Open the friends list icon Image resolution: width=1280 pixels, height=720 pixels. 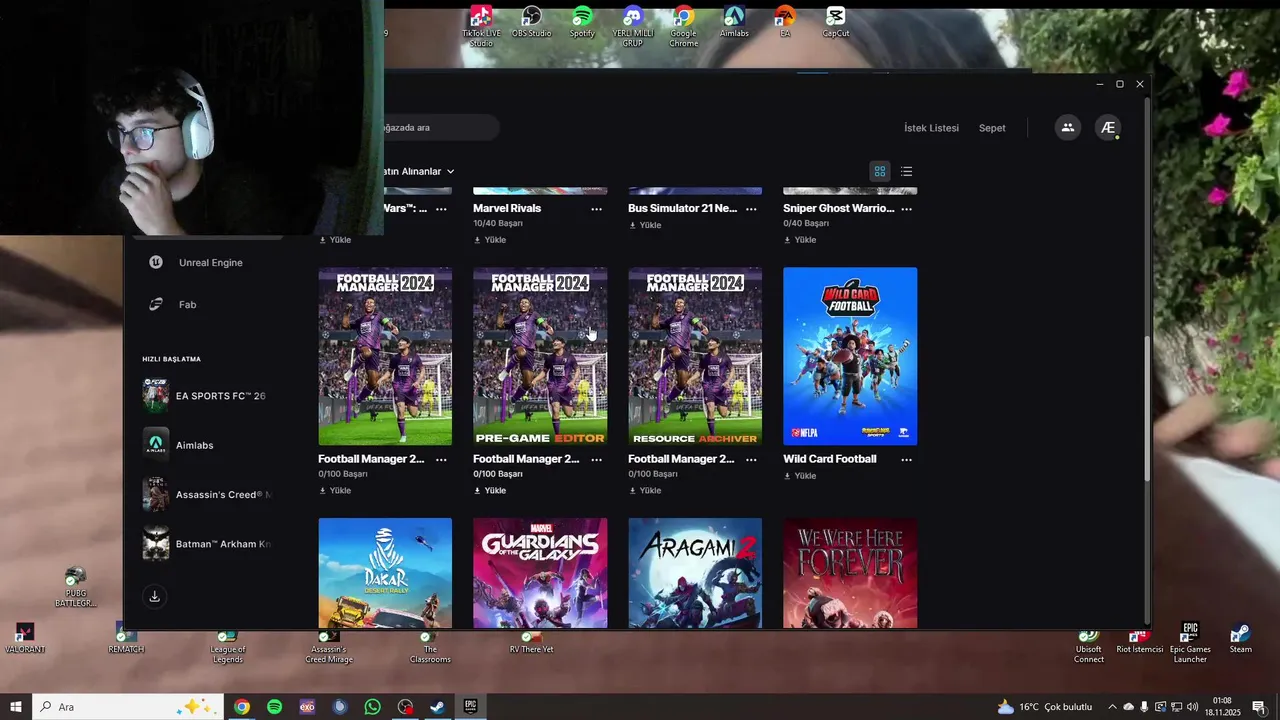[1068, 128]
